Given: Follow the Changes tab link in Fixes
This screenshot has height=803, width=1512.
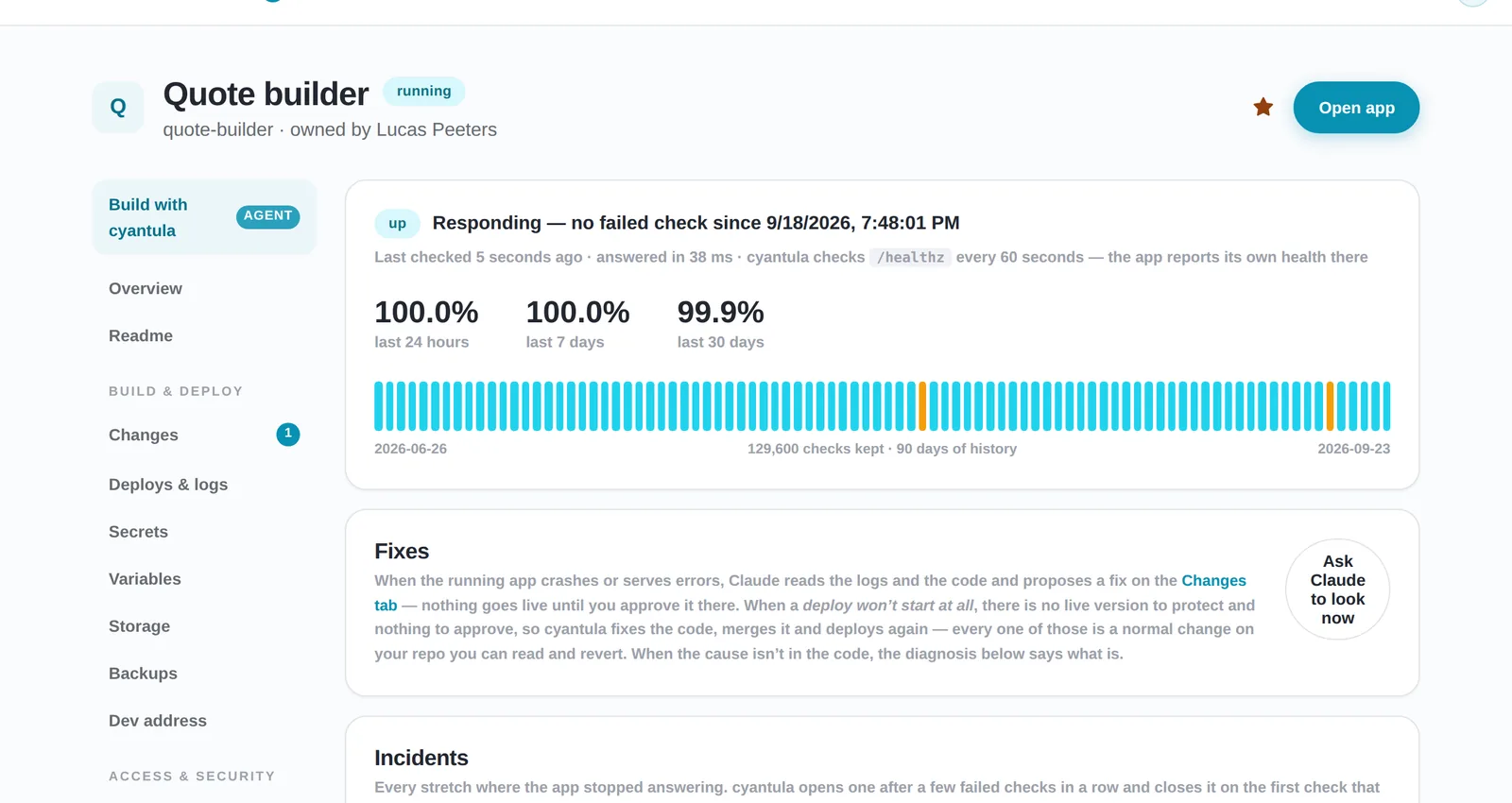Looking at the screenshot, I should (x=1213, y=581).
